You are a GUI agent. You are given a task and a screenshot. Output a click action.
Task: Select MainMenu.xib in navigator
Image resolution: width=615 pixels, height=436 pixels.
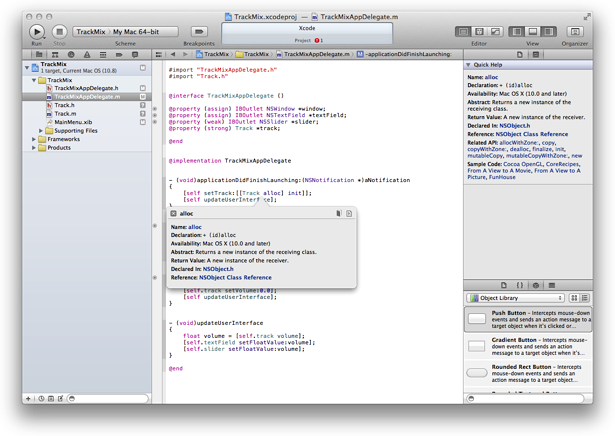[x=86, y=122]
